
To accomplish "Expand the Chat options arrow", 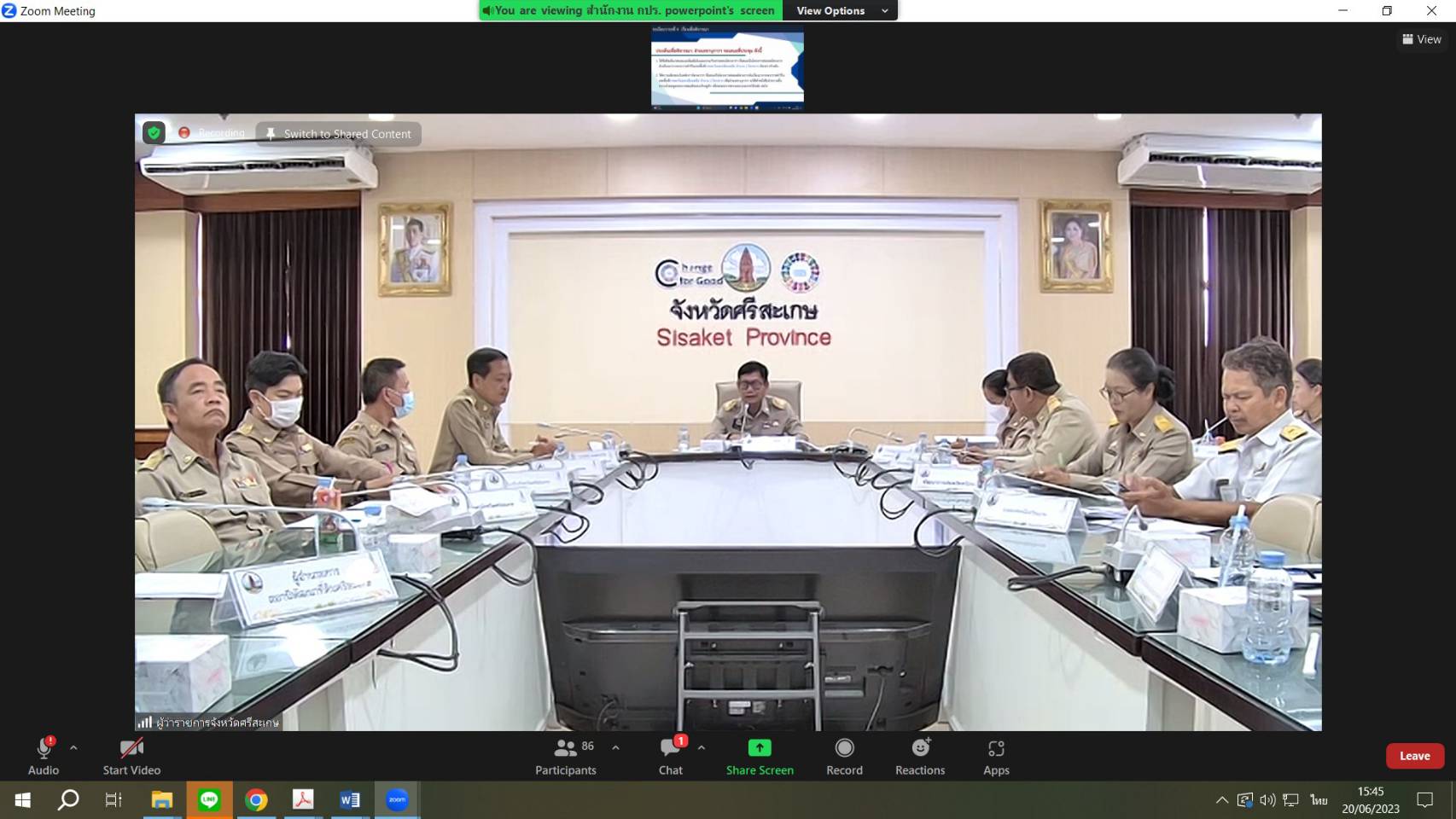I will point(702,747).
